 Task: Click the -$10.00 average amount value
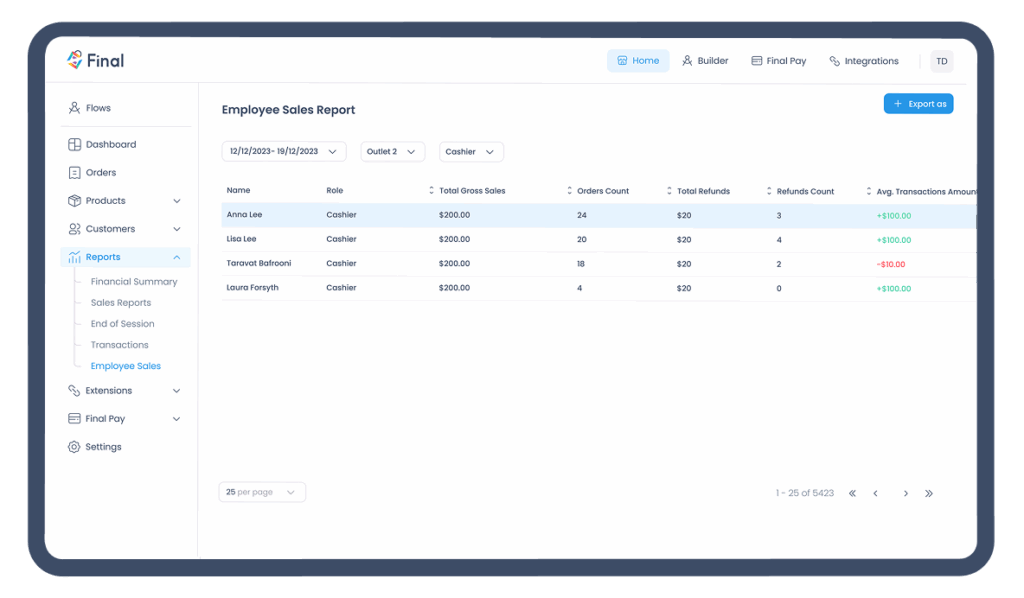click(x=891, y=264)
